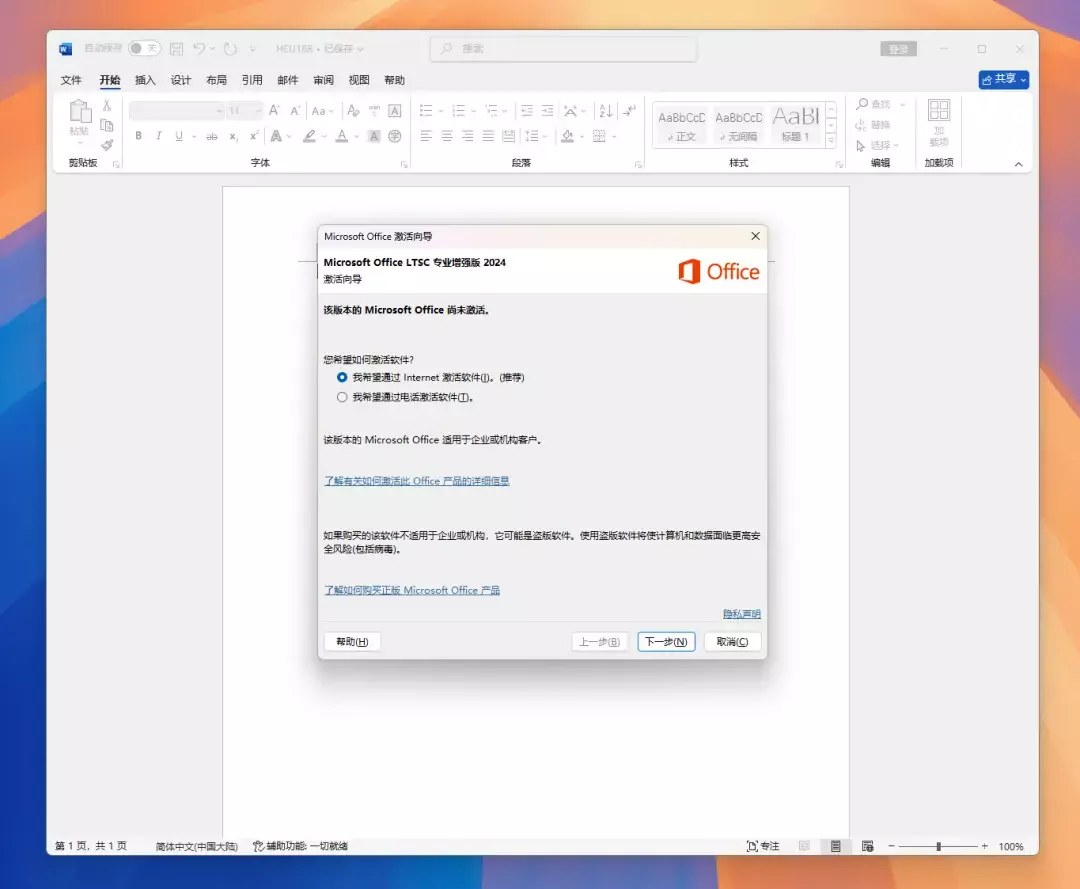The width and height of the screenshot is (1080, 889).
Task: Switch to the Review (审阅) tab
Action: 323,80
